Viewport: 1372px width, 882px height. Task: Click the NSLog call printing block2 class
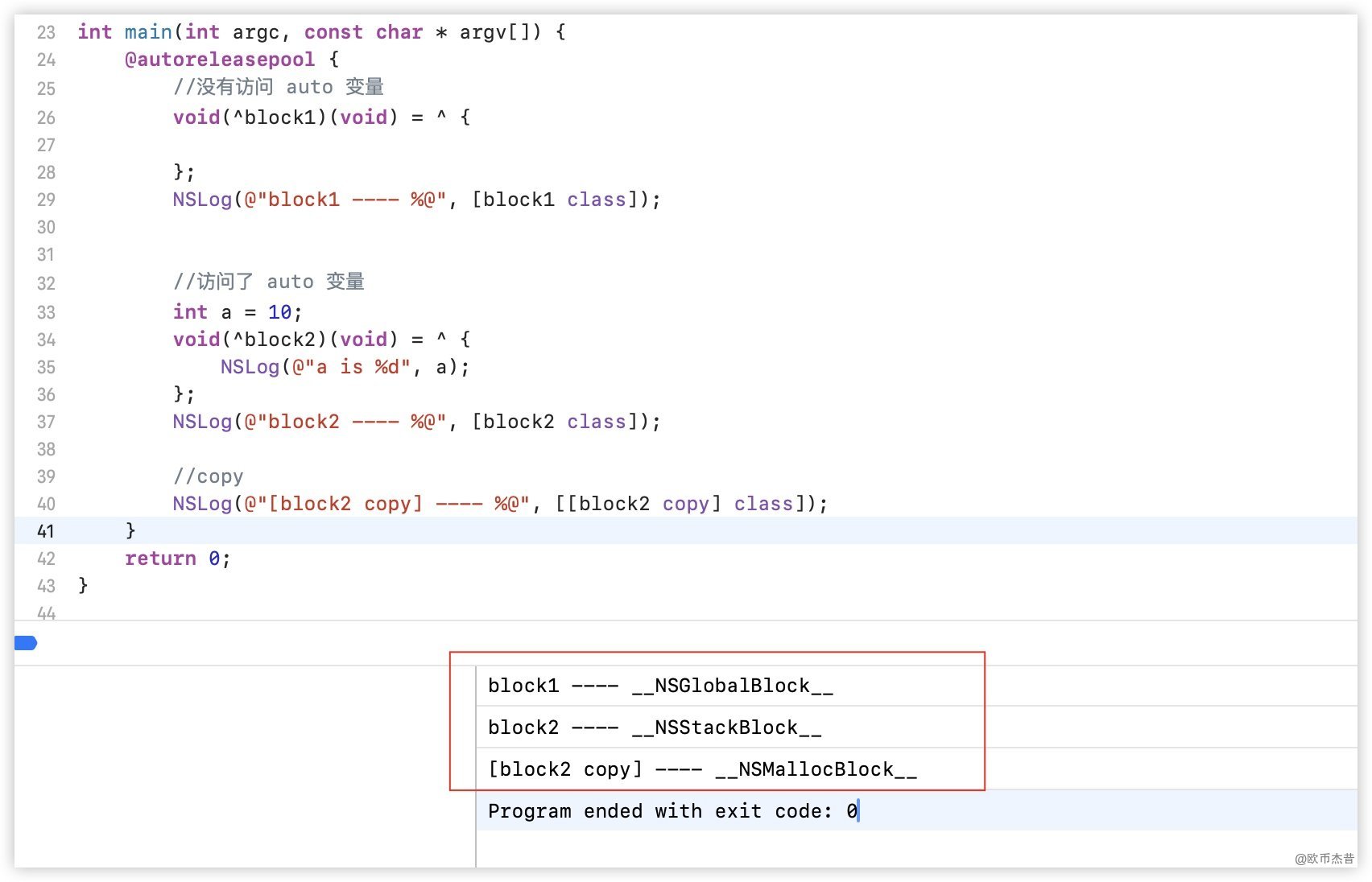click(x=201, y=422)
